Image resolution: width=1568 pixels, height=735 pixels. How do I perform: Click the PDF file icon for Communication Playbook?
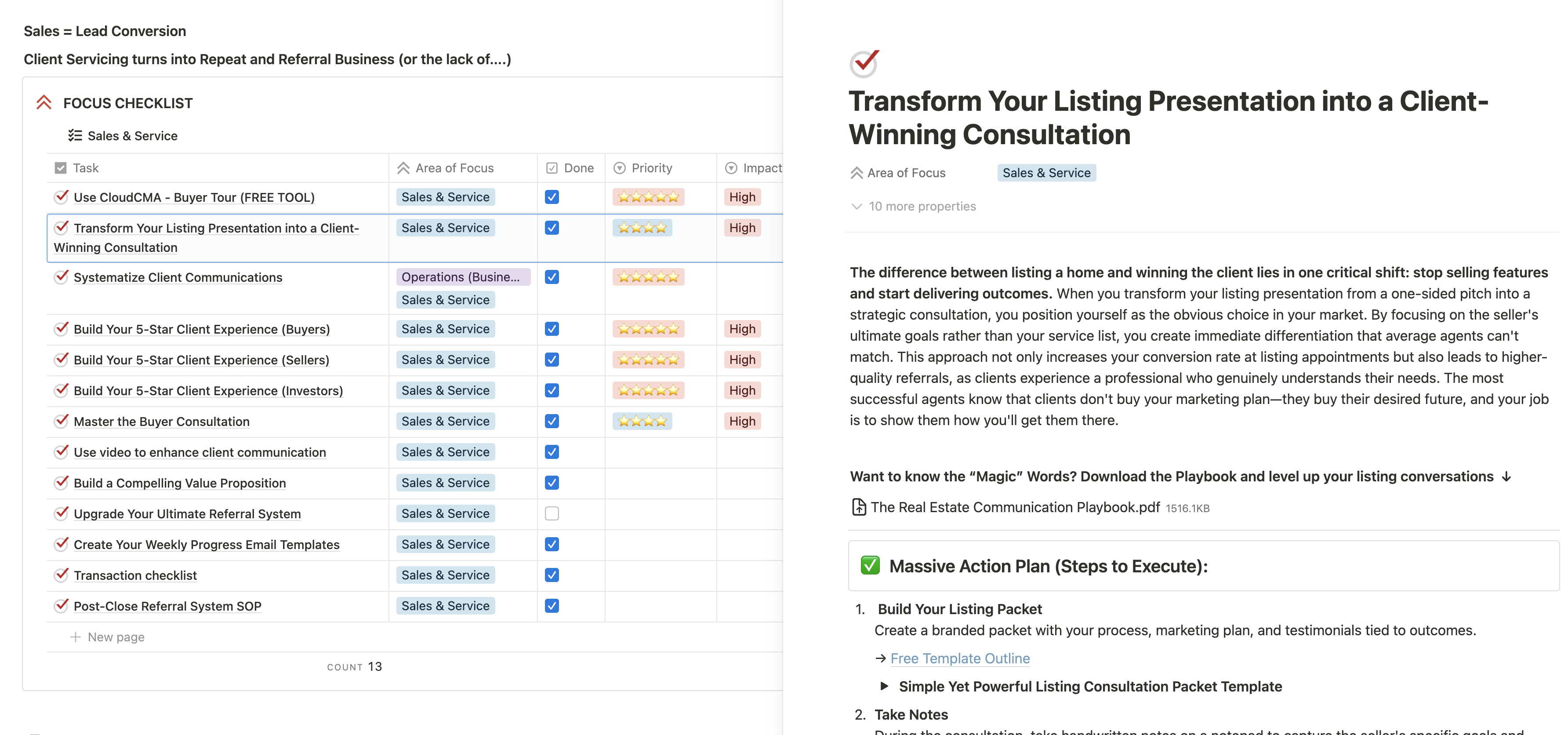pyautogui.click(x=858, y=507)
